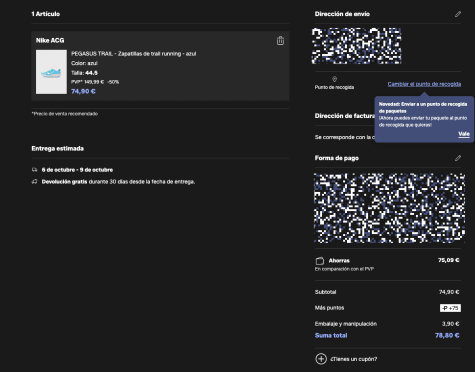Viewport: 475px width, 372px height.
Task: Open Cambiar el punto de recogida link
Action: (x=424, y=84)
